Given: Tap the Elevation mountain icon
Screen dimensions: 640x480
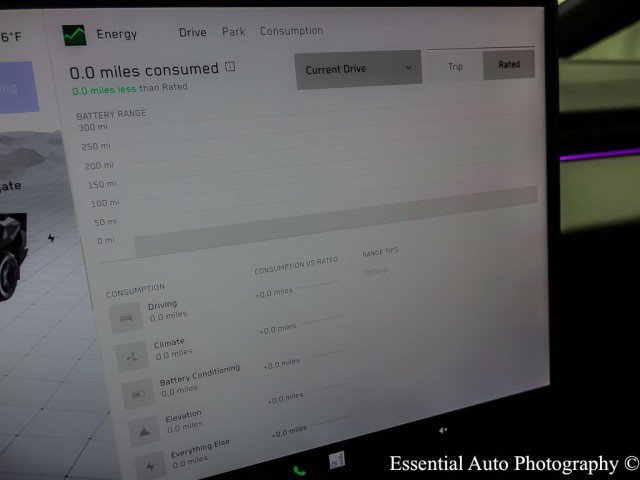Looking at the screenshot, I should click(x=144, y=431).
